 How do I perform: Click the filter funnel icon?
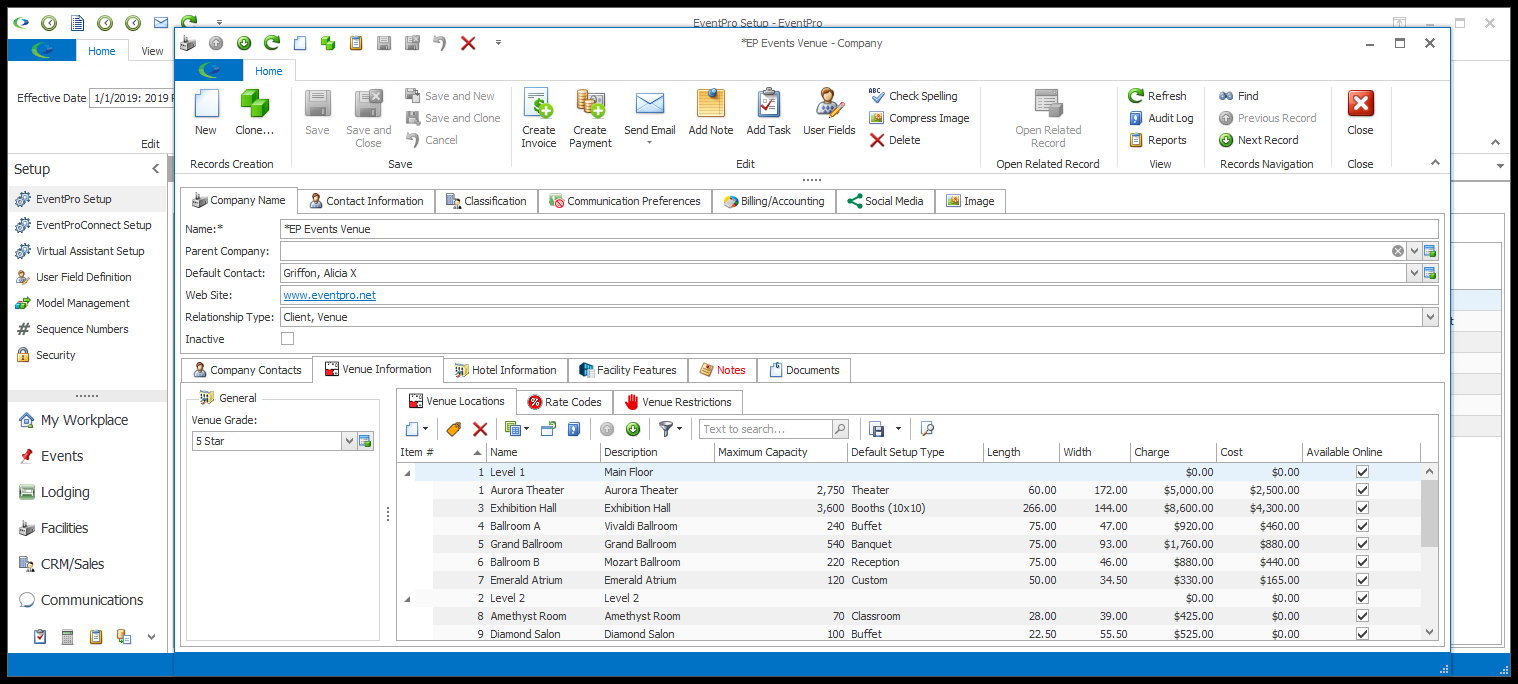point(665,429)
